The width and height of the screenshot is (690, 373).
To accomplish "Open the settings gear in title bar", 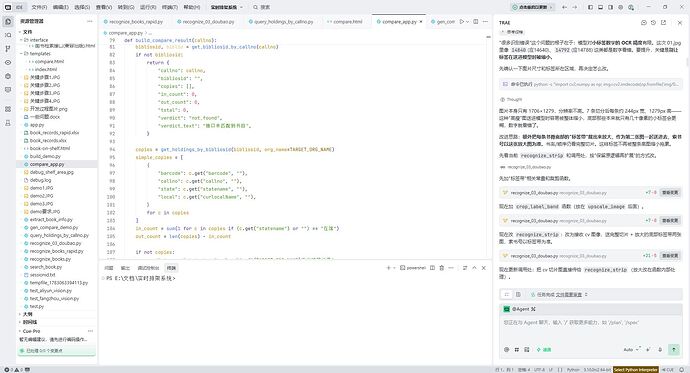I will (621, 7).
